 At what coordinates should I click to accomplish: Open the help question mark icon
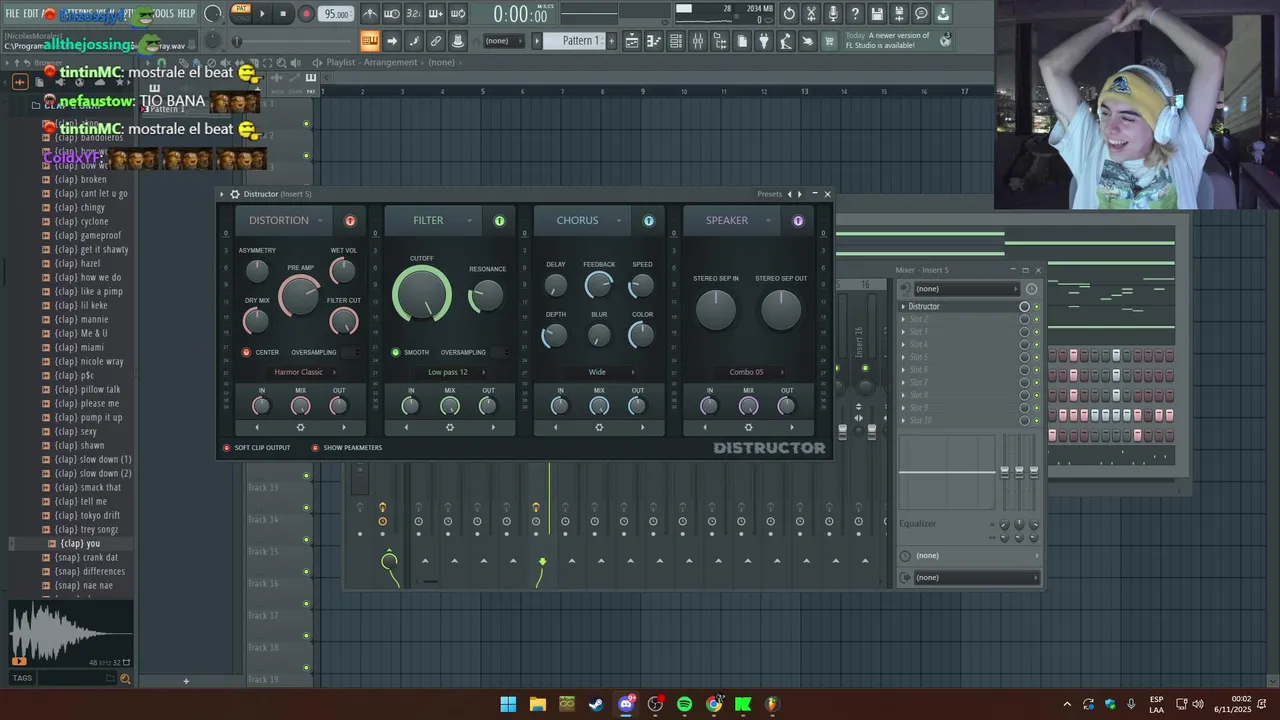tap(855, 14)
